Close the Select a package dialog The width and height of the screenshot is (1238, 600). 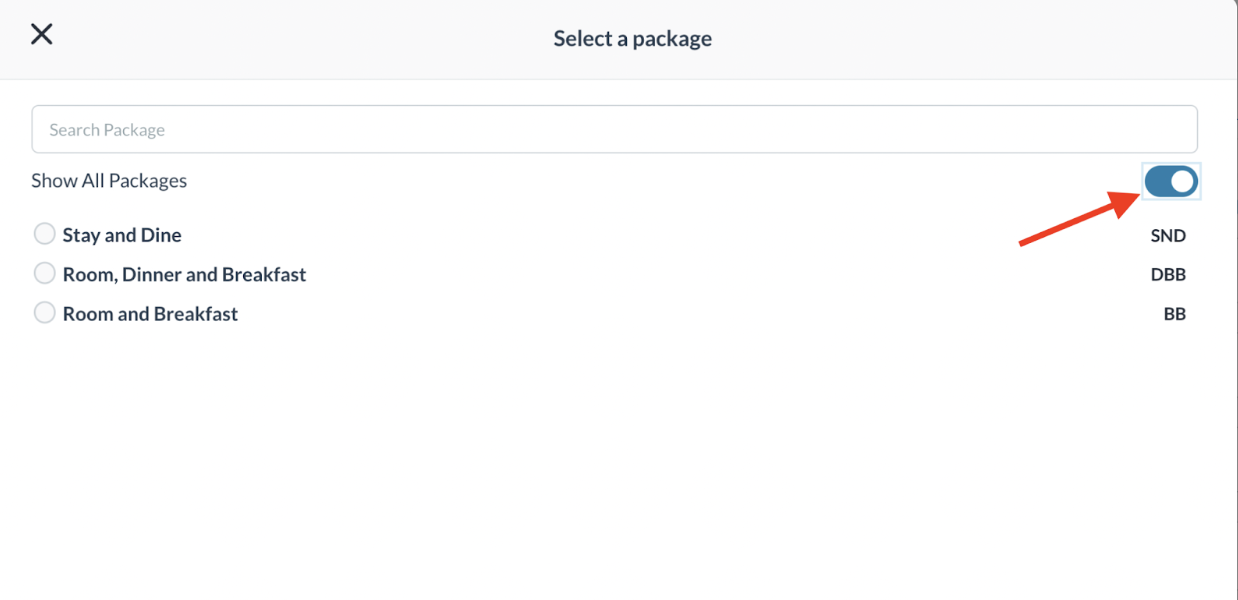pyautogui.click(x=41, y=35)
